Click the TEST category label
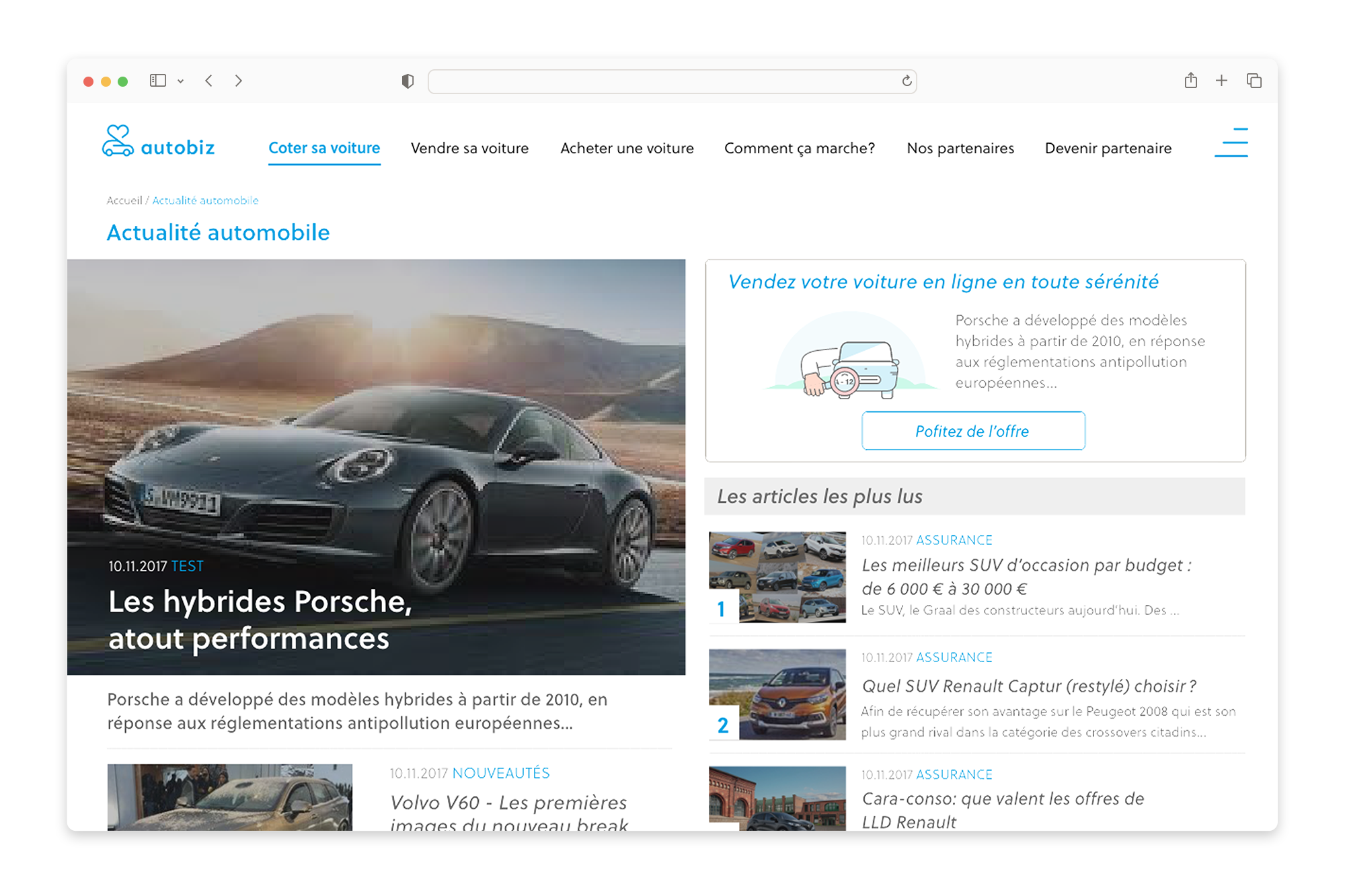1345x896 pixels. [188, 566]
